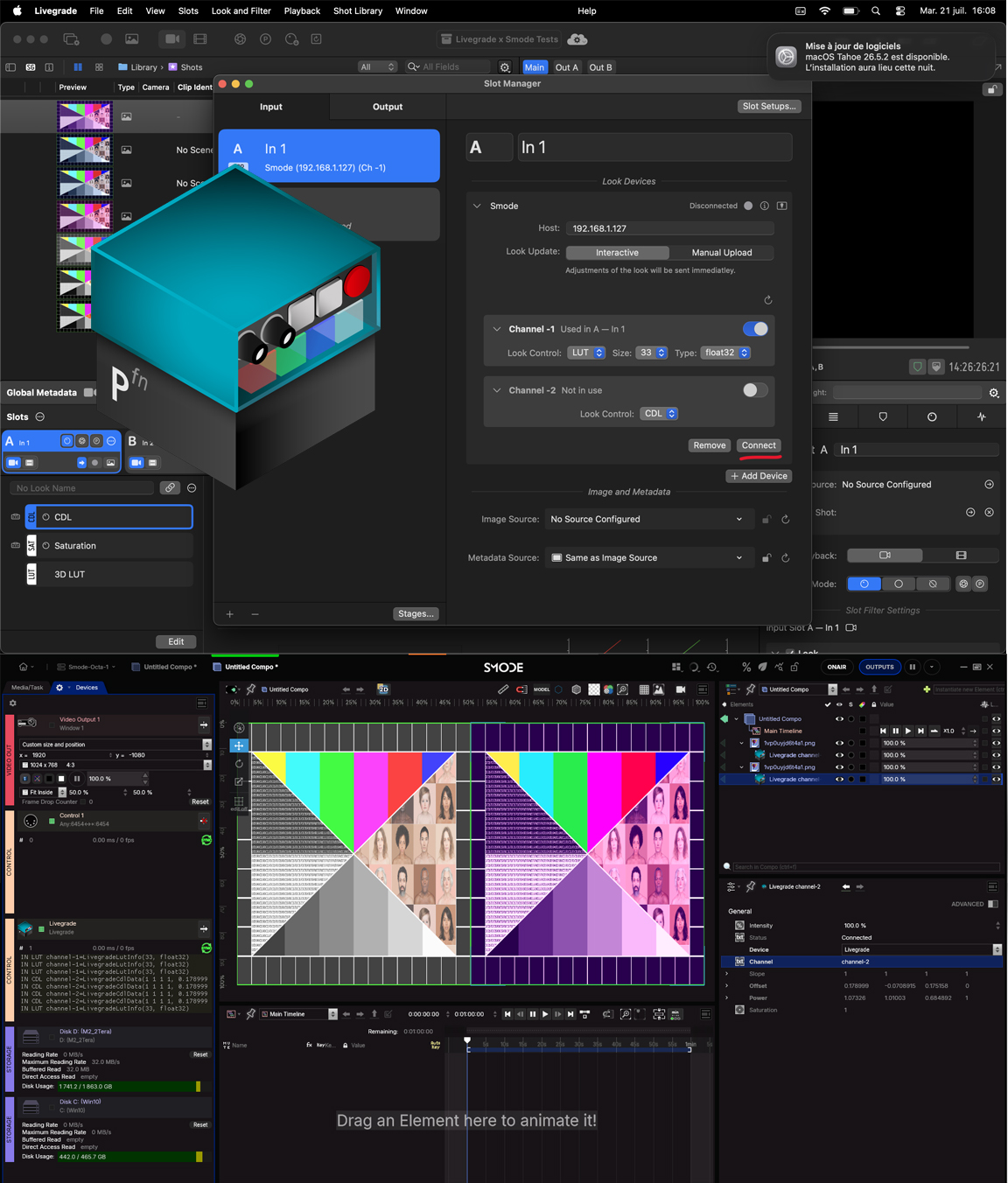Screen dimensions: 1008x1183
Task: Click the No Look Name field
Action: pyautogui.click(x=82, y=488)
